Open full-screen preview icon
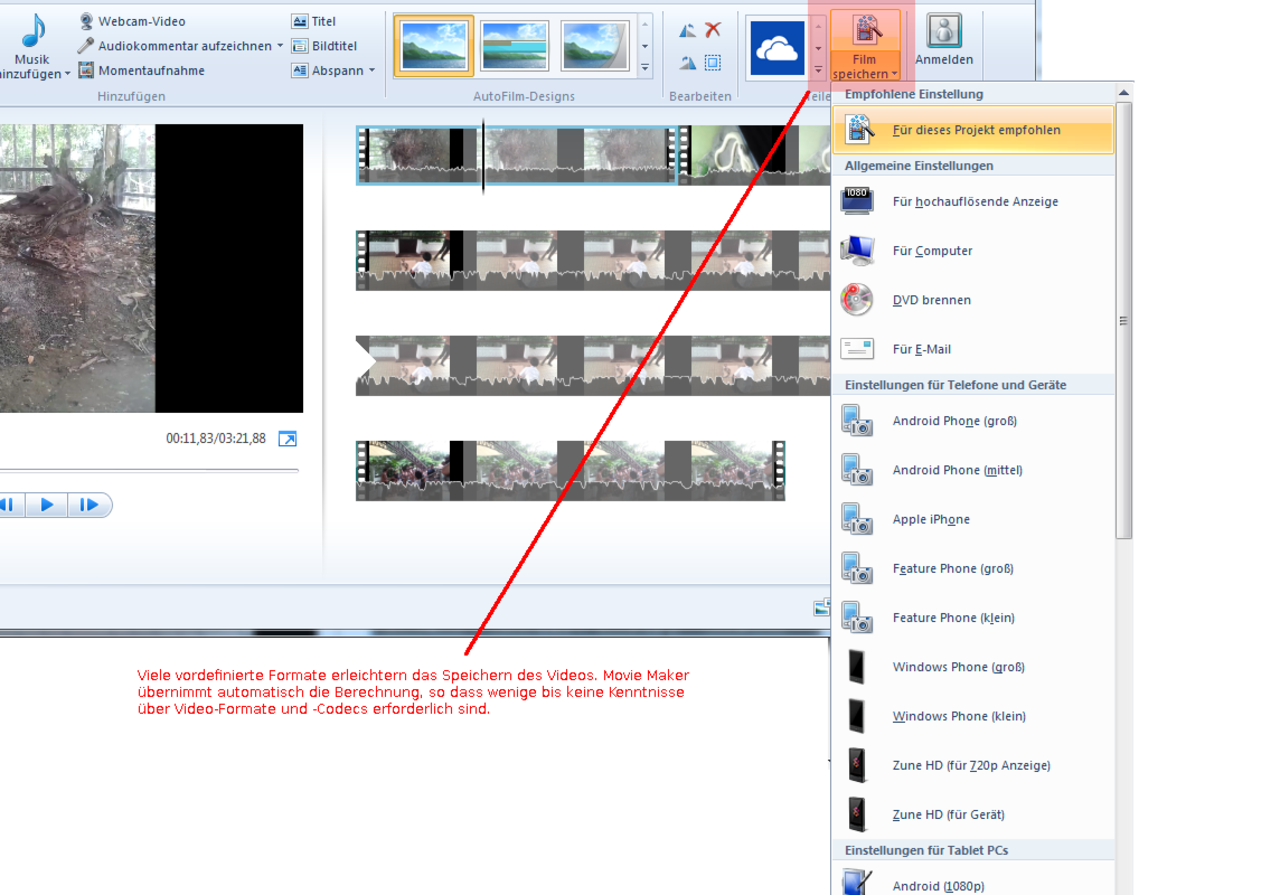The height and width of the screenshot is (895, 1280). (287, 439)
